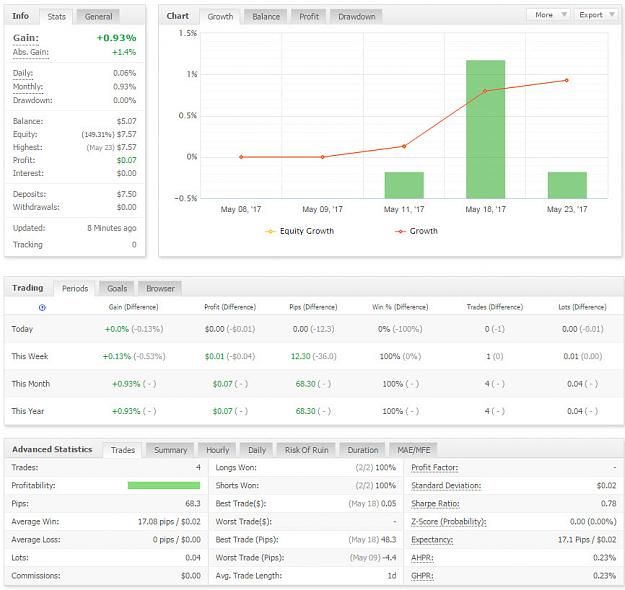This screenshot has width=625, height=590.
Task: Click the Z-Score (Probability) label
Action: click(449, 521)
